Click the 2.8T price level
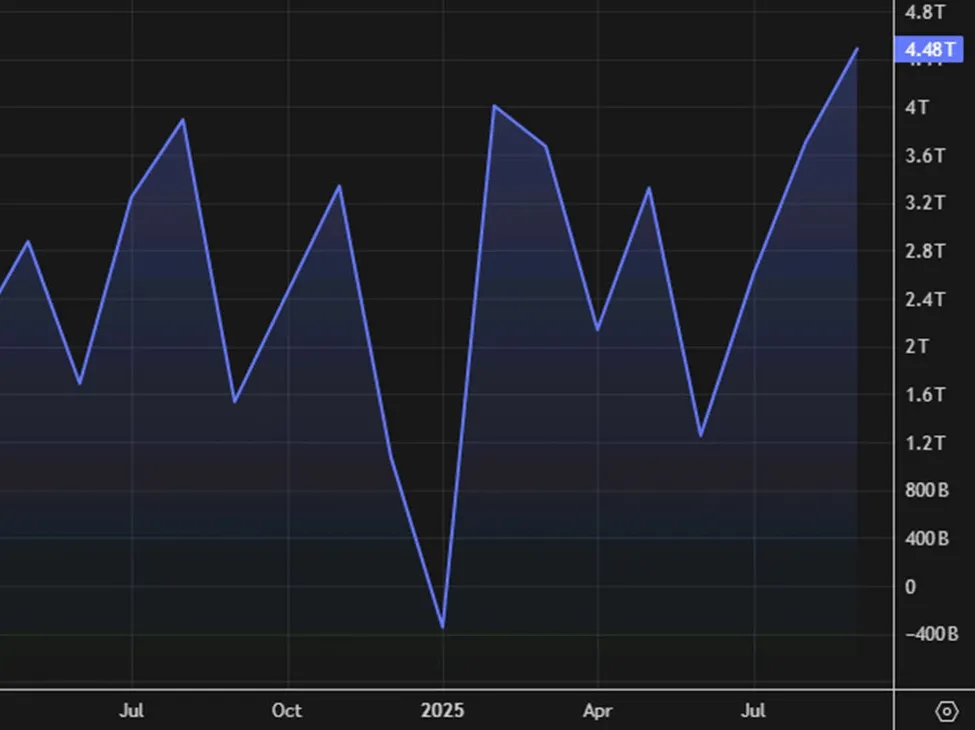975x730 pixels. [924, 251]
